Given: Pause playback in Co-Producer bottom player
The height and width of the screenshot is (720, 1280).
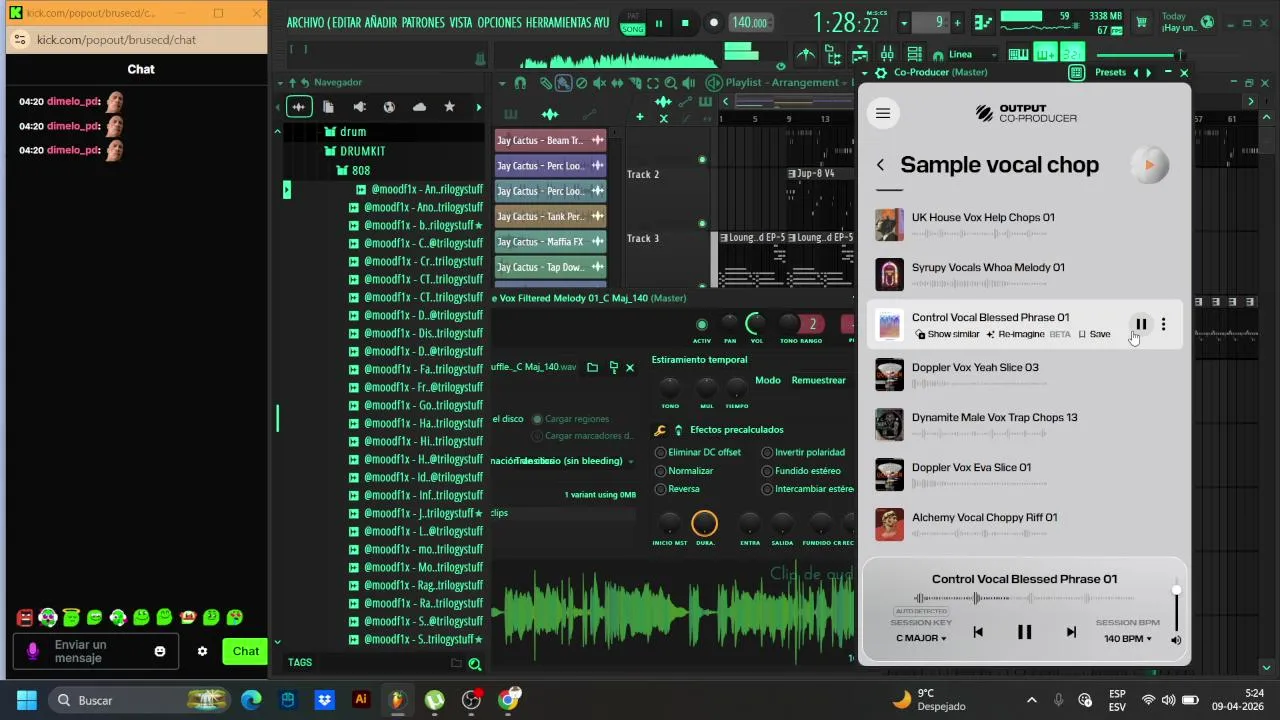Looking at the screenshot, I should pos(1024,632).
